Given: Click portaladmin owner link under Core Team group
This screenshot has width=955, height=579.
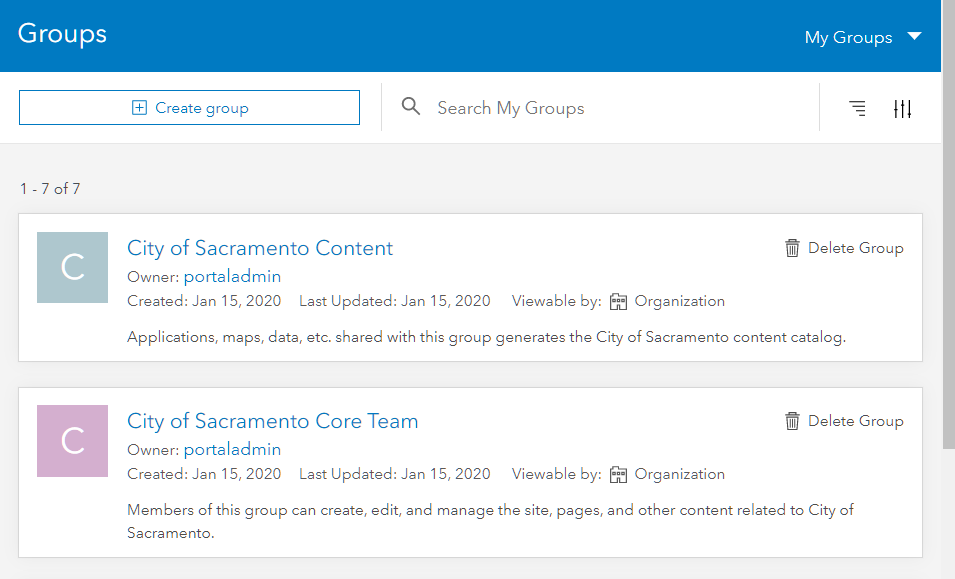Looking at the screenshot, I should pos(231,449).
